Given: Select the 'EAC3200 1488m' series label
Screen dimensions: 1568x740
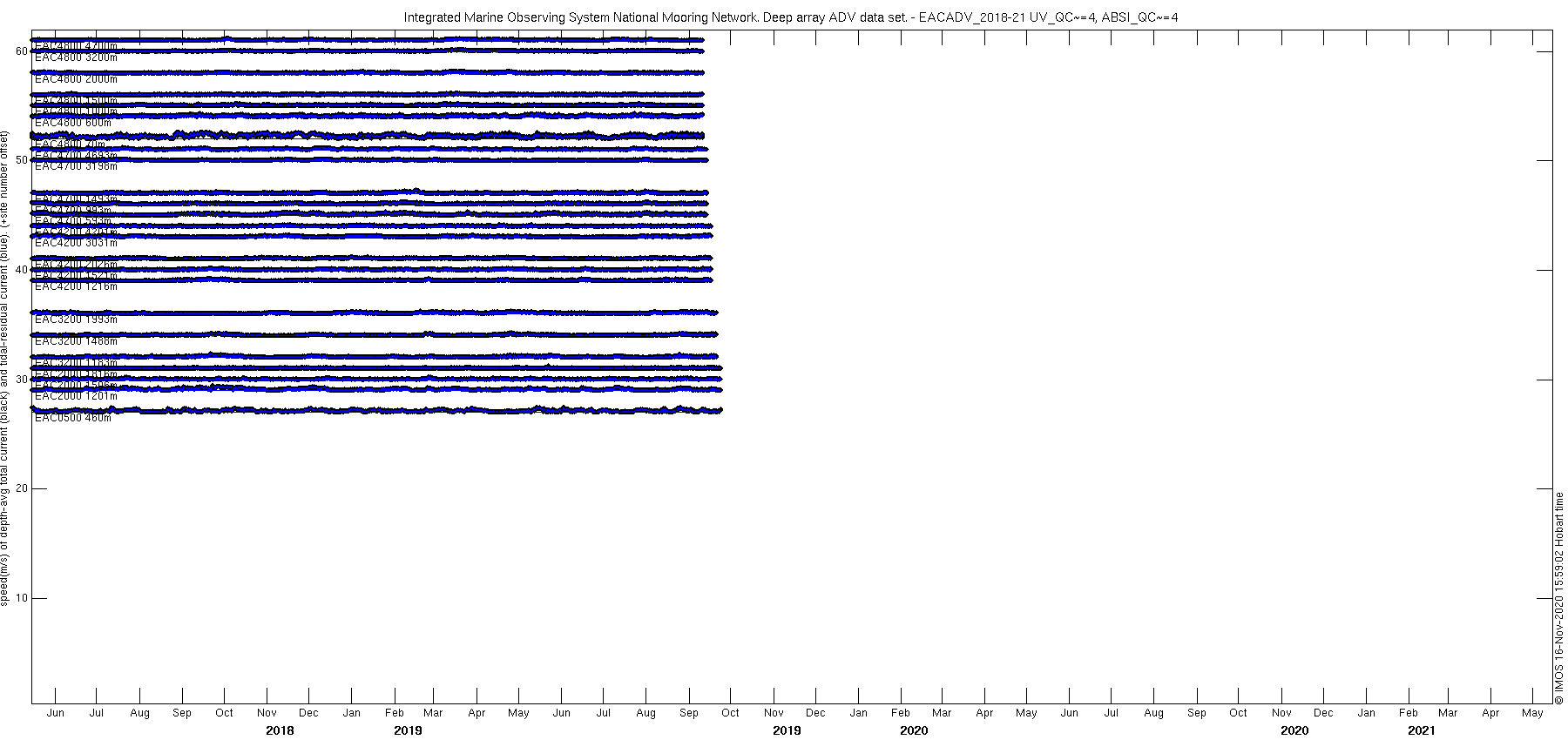Looking at the screenshot, I should click(x=76, y=341).
